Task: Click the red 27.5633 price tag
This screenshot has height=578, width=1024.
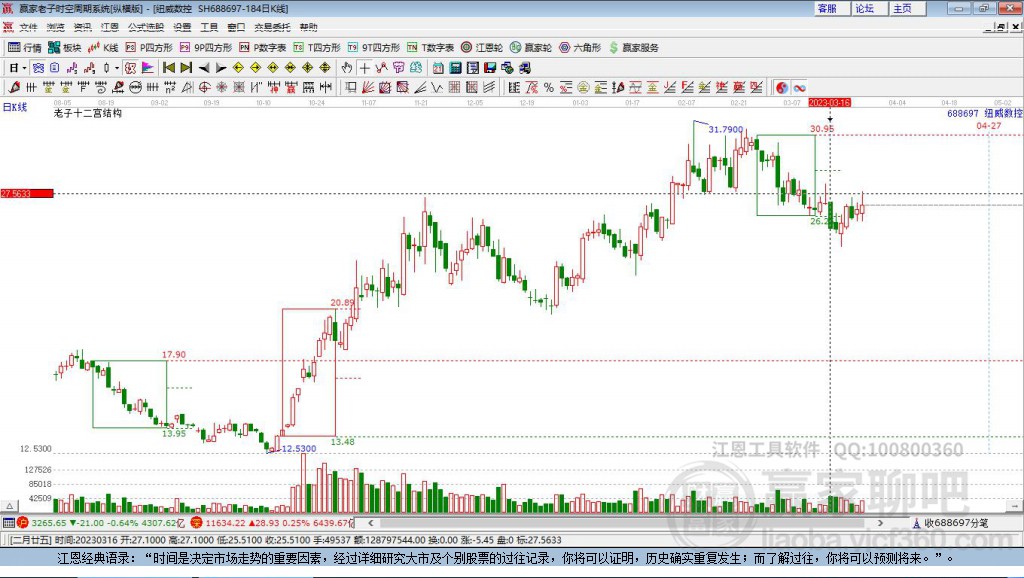Action: coord(27,193)
